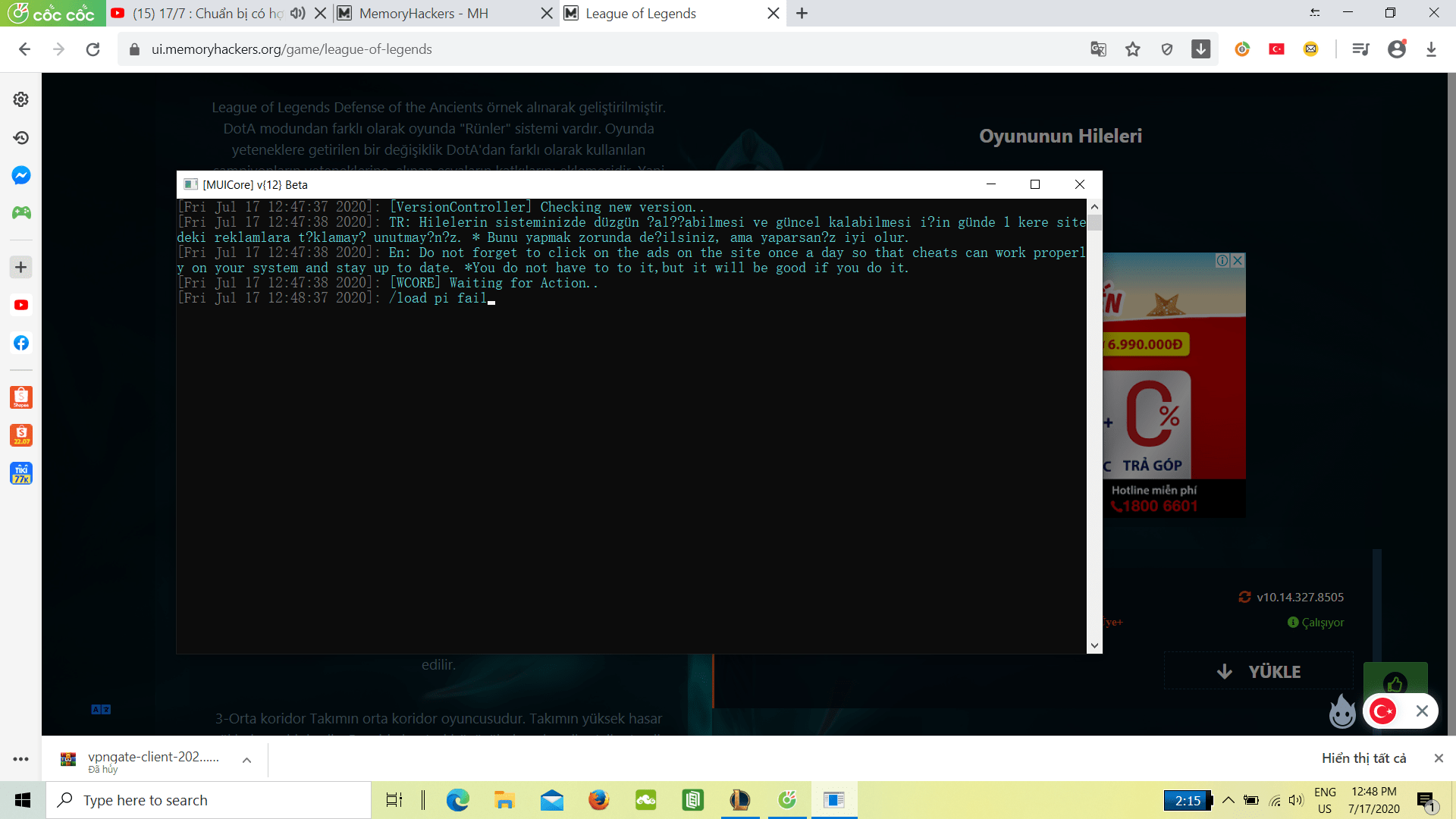Open Task View on taskbar
The height and width of the screenshot is (819, 1456).
tap(394, 800)
